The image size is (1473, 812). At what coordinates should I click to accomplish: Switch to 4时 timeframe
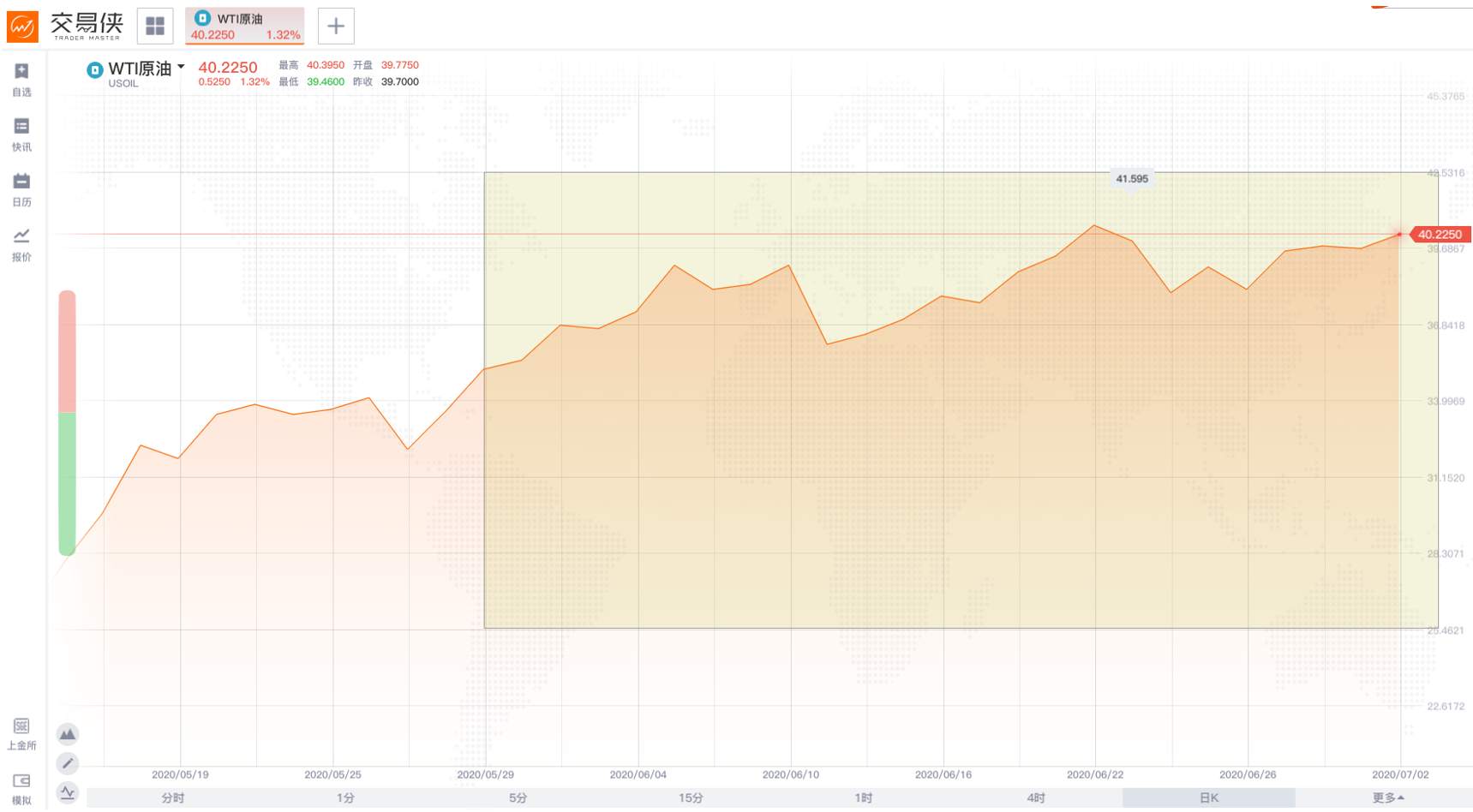click(x=1036, y=797)
